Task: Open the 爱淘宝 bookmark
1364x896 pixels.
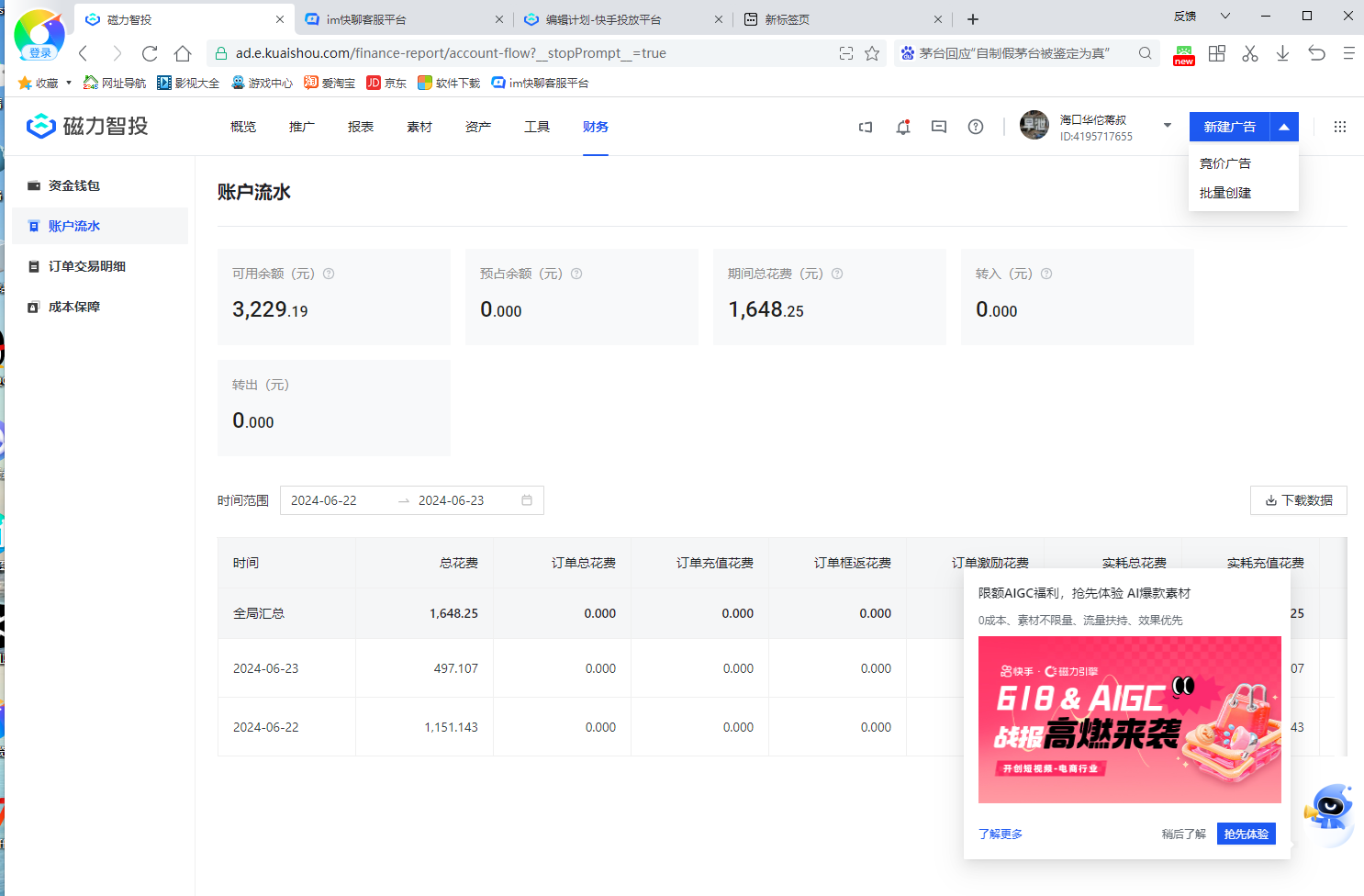Action: 330,83
